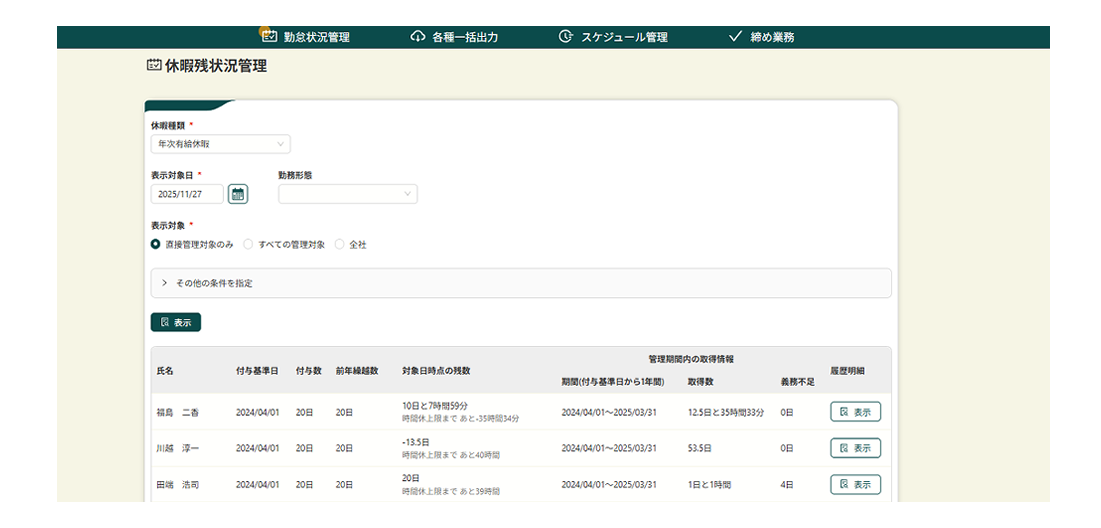Click the remaining value -13.5日

coord(416,442)
